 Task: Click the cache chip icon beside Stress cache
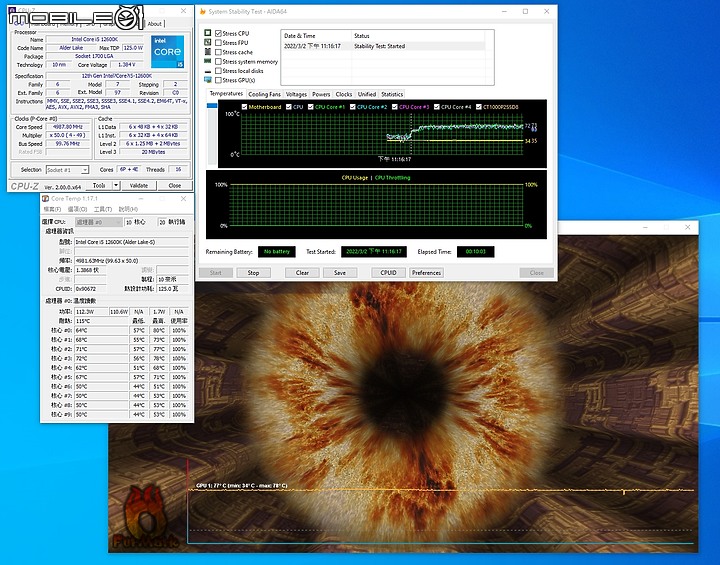(208, 52)
